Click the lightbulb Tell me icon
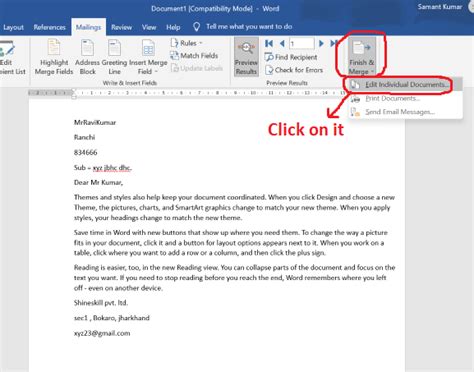Screen dimensions: 474x372 (196, 27)
